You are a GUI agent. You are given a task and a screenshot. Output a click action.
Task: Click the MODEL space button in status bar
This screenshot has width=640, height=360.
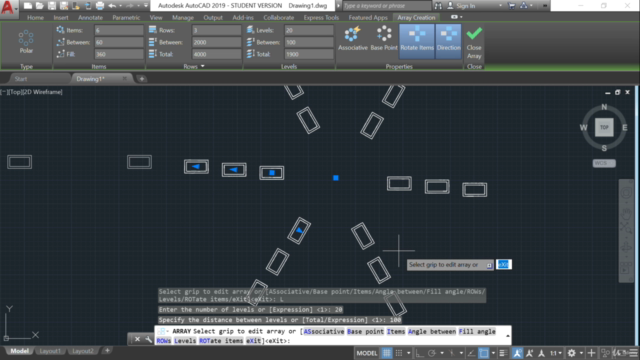(x=367, y=353)
